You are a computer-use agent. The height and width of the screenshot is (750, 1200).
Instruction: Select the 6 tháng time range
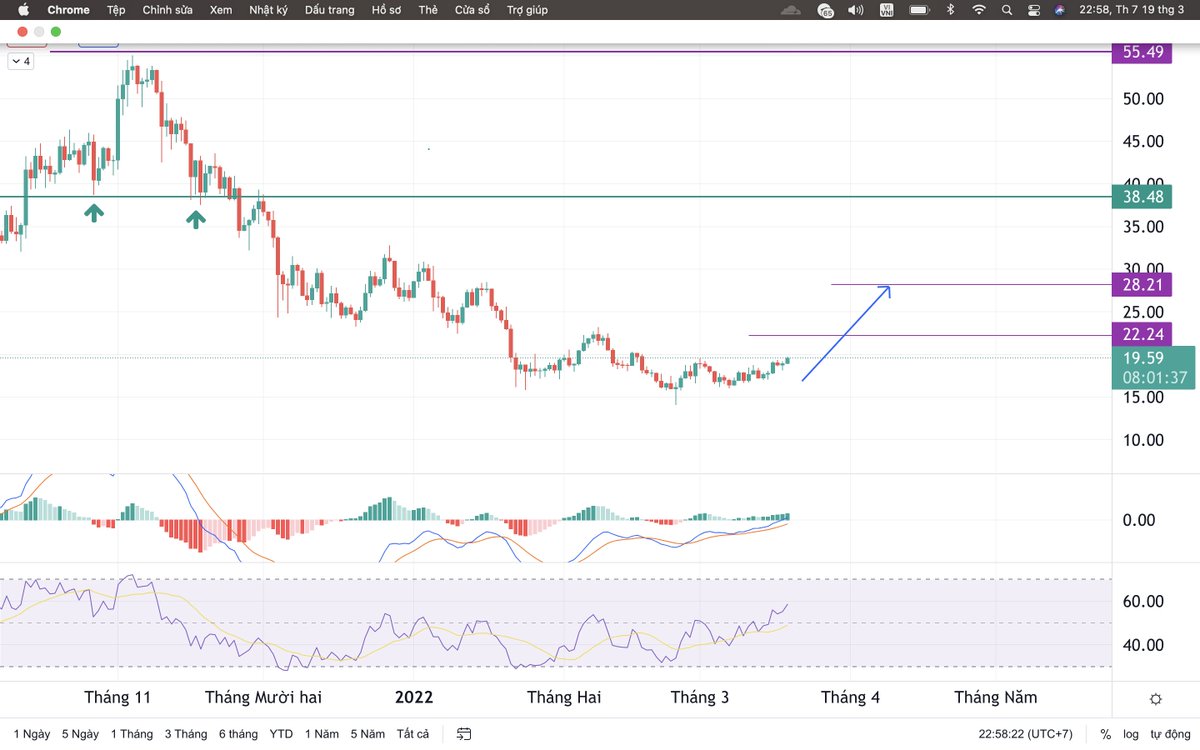tap(239, 734)
